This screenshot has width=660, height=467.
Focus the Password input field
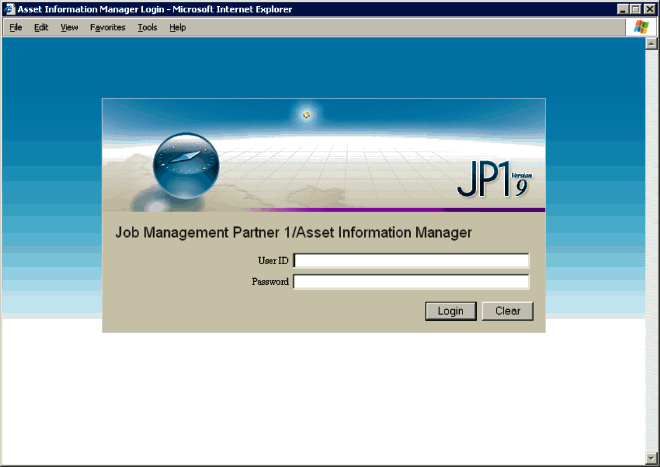coord(411,281)
